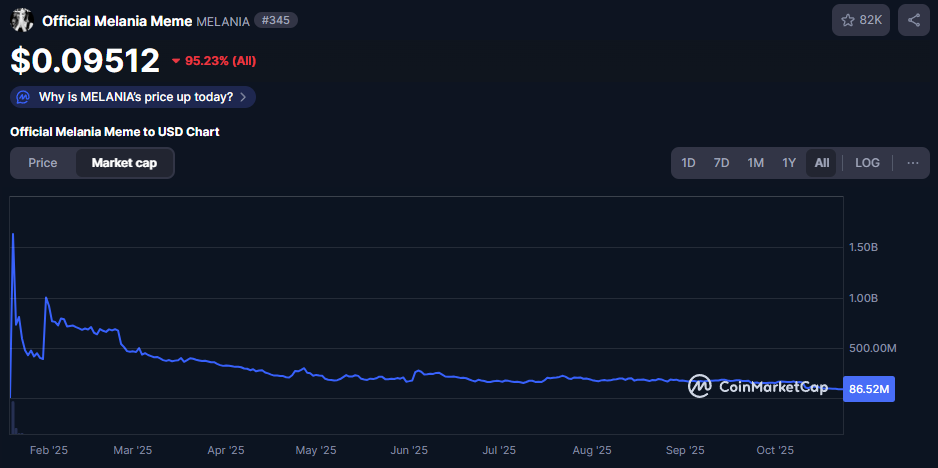Add coin to watchlist via 82K star
This screenshot has height=468, width=938.
(861, 20)
